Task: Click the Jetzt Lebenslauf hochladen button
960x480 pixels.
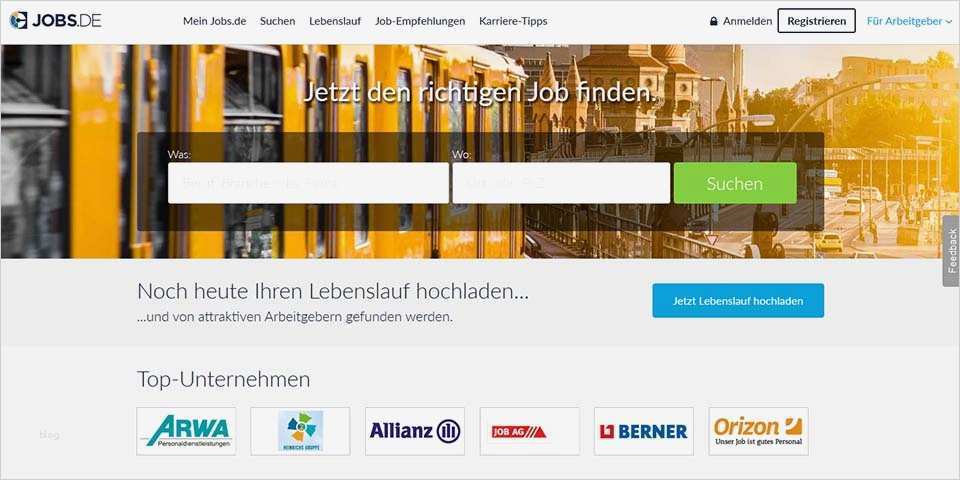Action: tap(738, 301)
